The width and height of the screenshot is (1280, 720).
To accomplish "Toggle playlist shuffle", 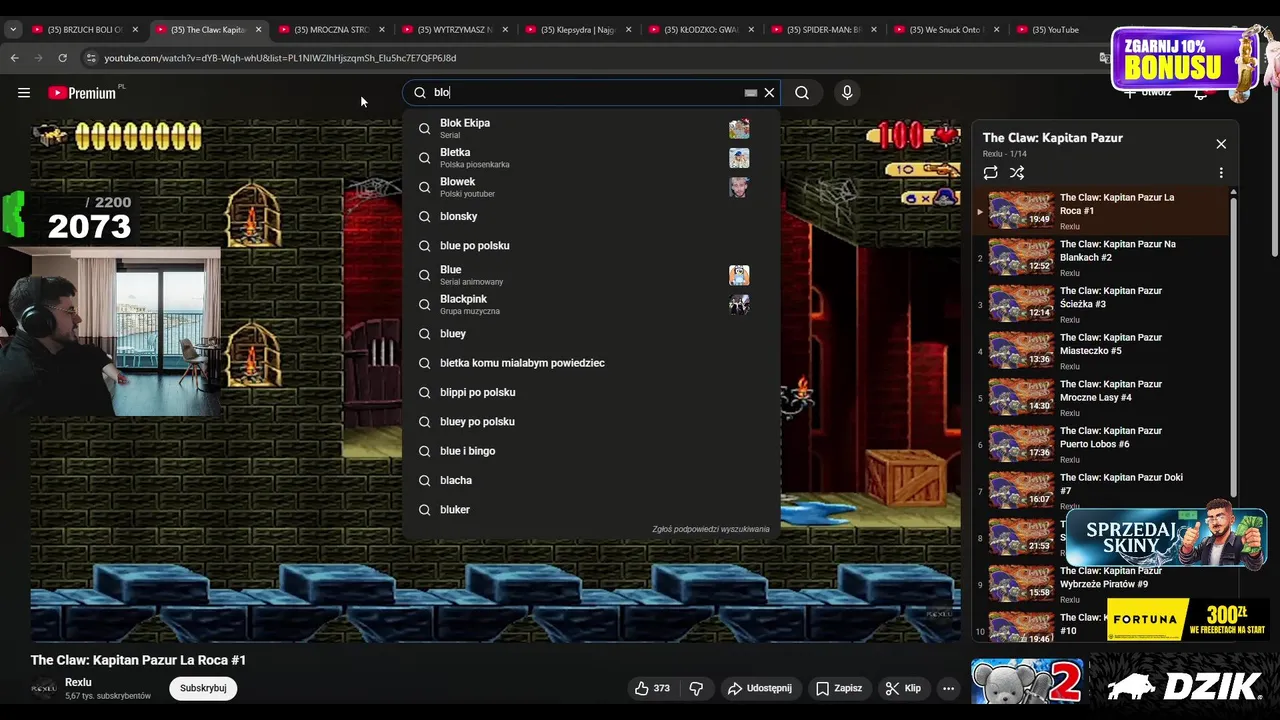I will (1017, 173).
